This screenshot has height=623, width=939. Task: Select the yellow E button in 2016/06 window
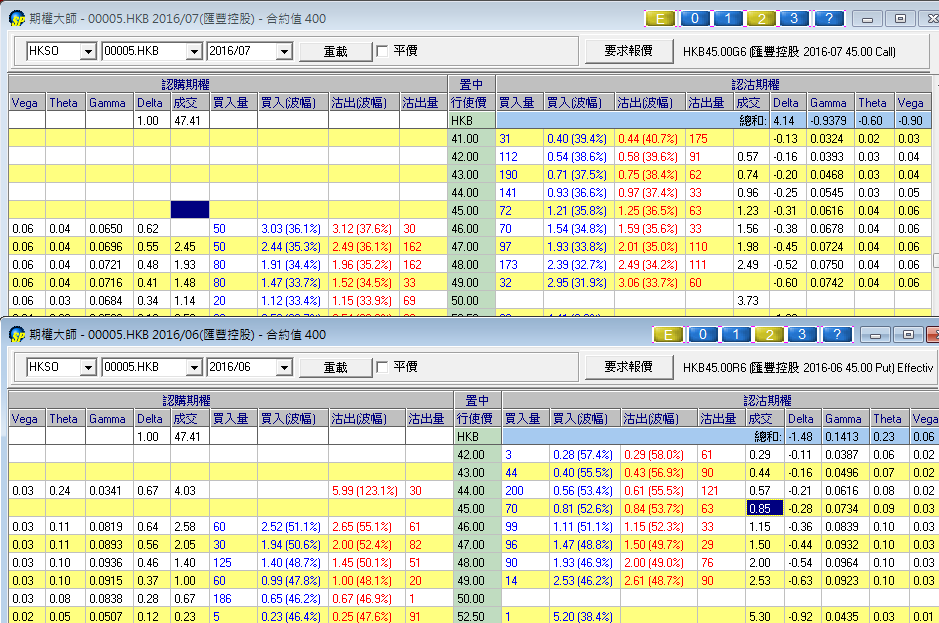(x=668, y=334)
